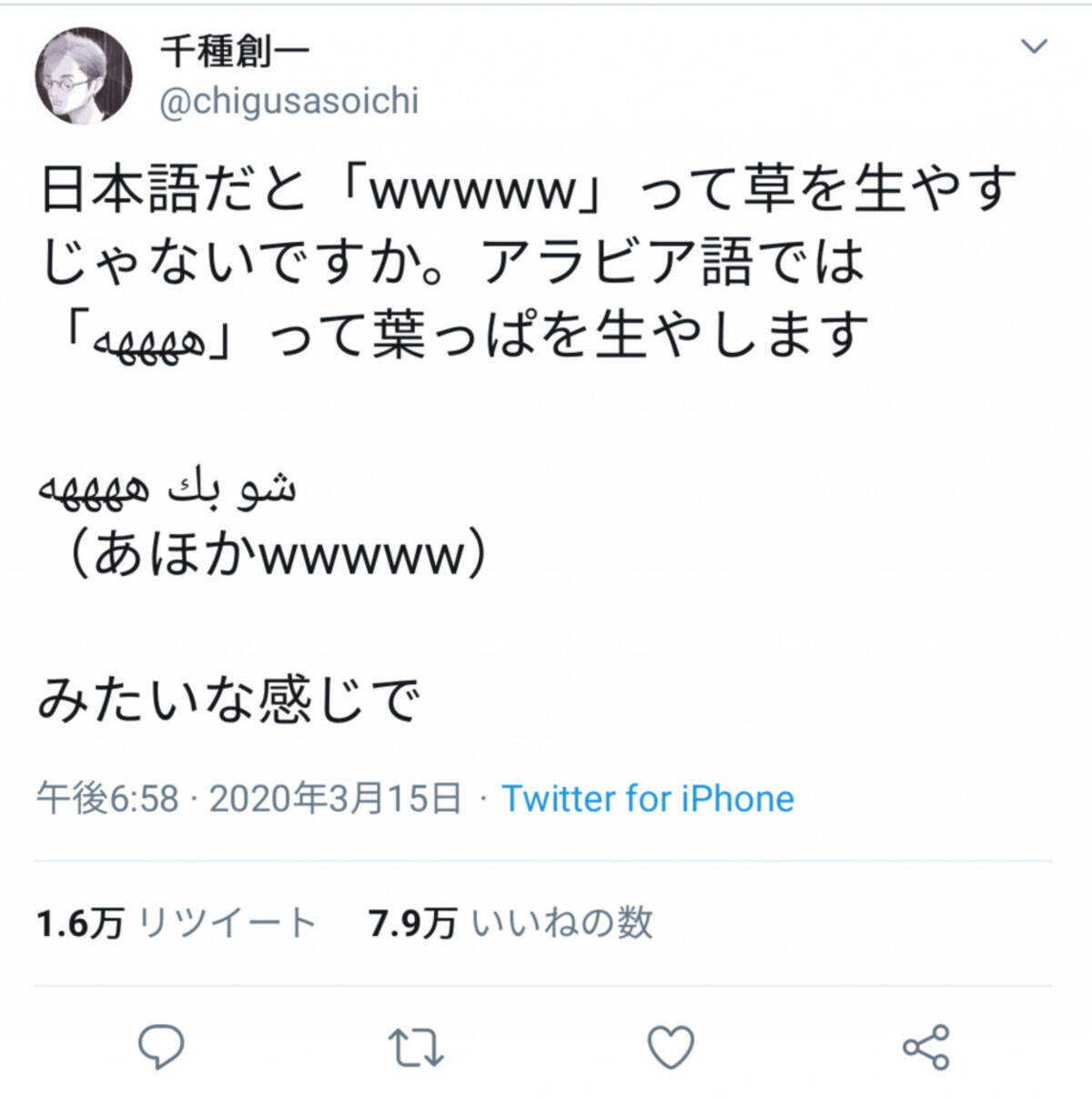The width and height of the screenshot is (1092, 1098).
Task: Click the みたいな感じで closing line
Action: [x=228, y=701]
